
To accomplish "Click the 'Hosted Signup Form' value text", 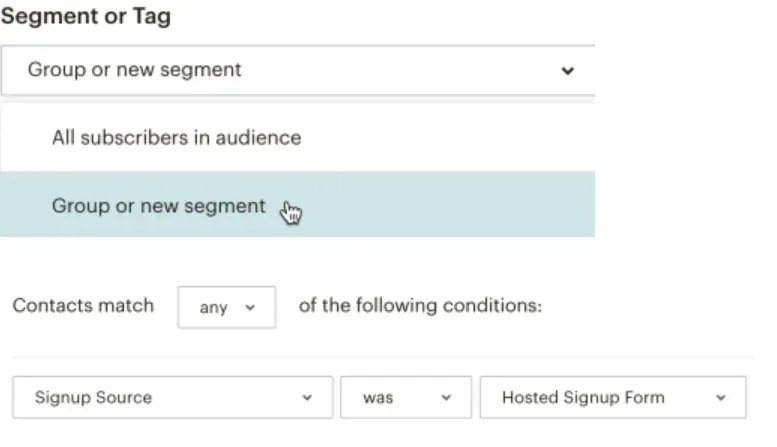I will tap(583, 397).
